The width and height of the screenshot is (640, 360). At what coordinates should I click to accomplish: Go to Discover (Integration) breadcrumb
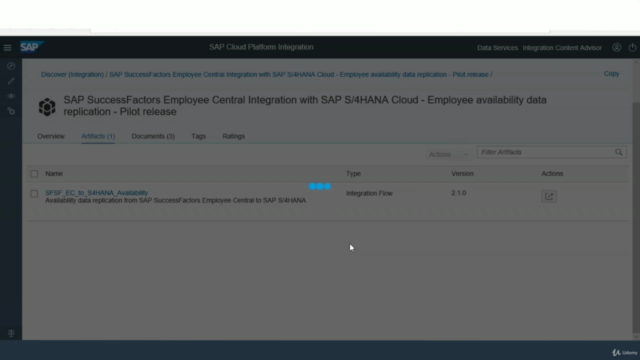click(x=72, y=75)
